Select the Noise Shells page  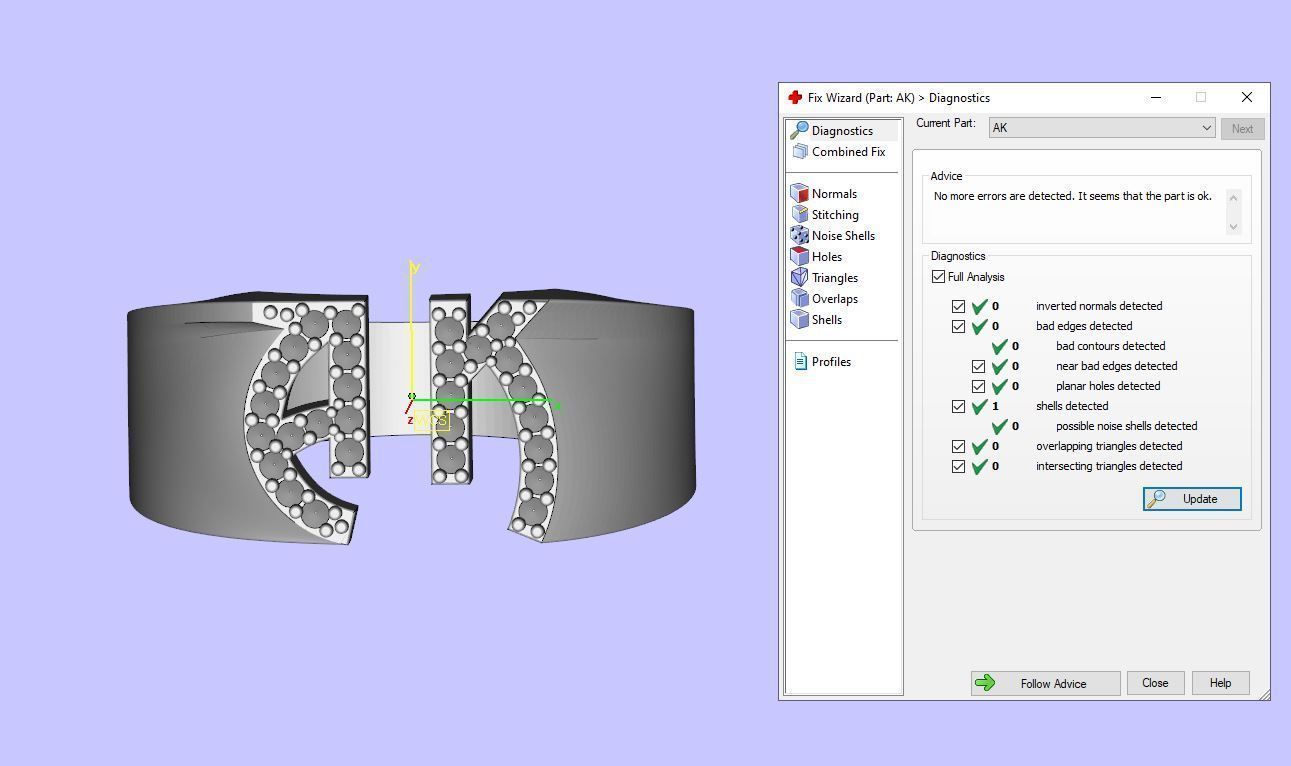pyautogui.click(x=843, y=236)
